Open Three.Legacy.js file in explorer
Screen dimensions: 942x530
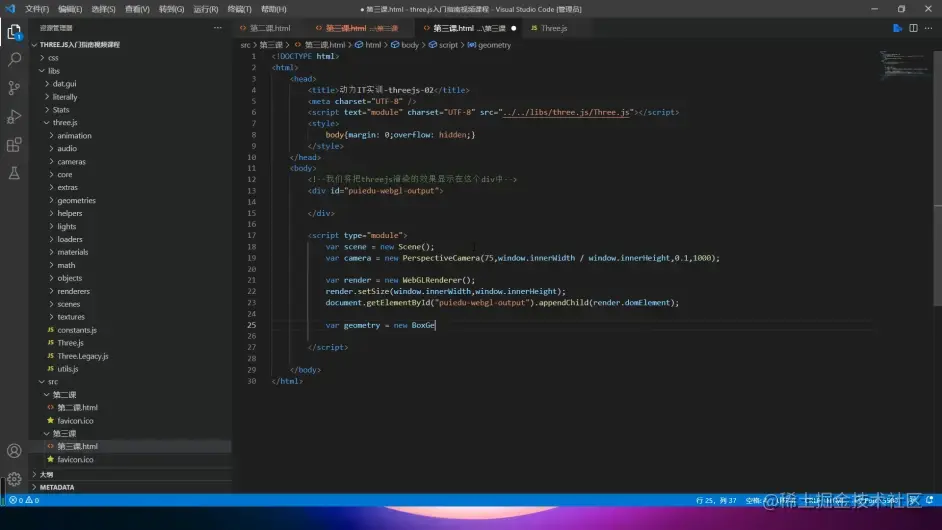(83, 356)
